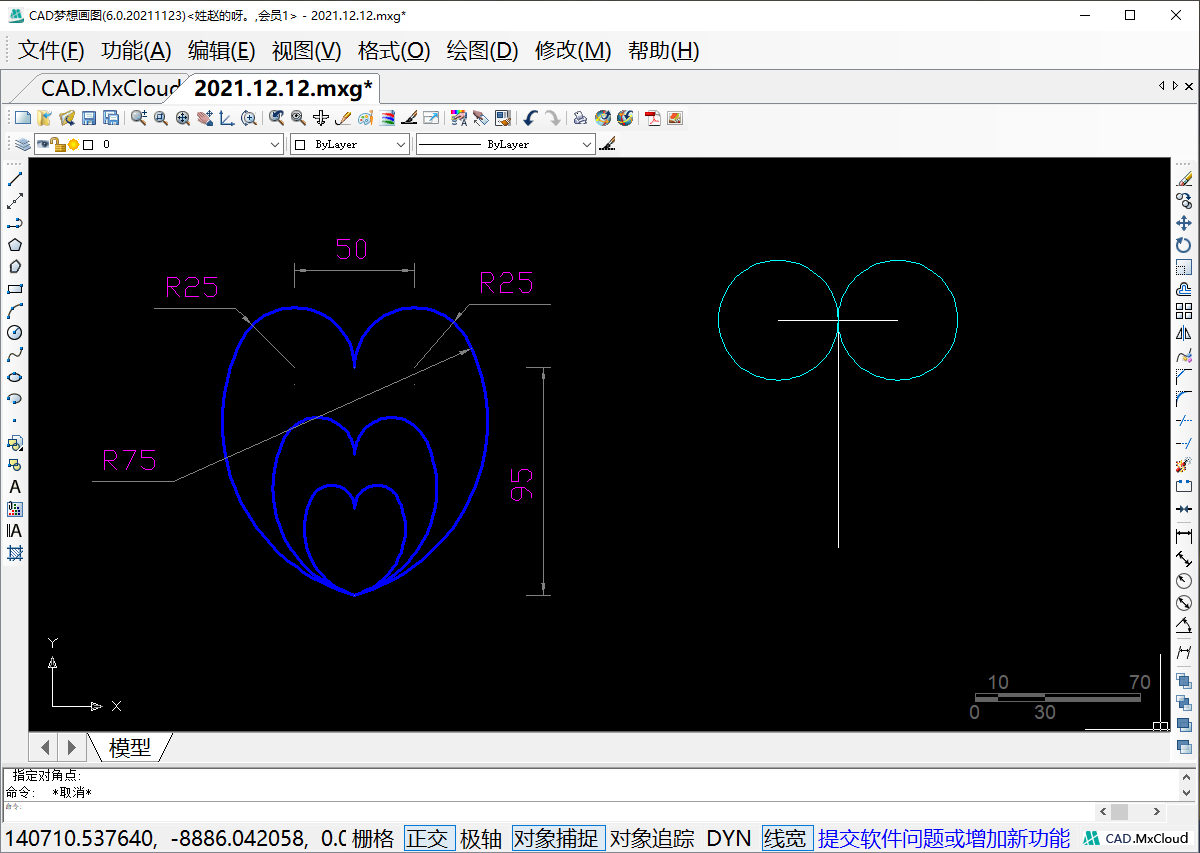Select the single-line Text 'A' tool
This screenshot has height=853, width=1200.
15,487
